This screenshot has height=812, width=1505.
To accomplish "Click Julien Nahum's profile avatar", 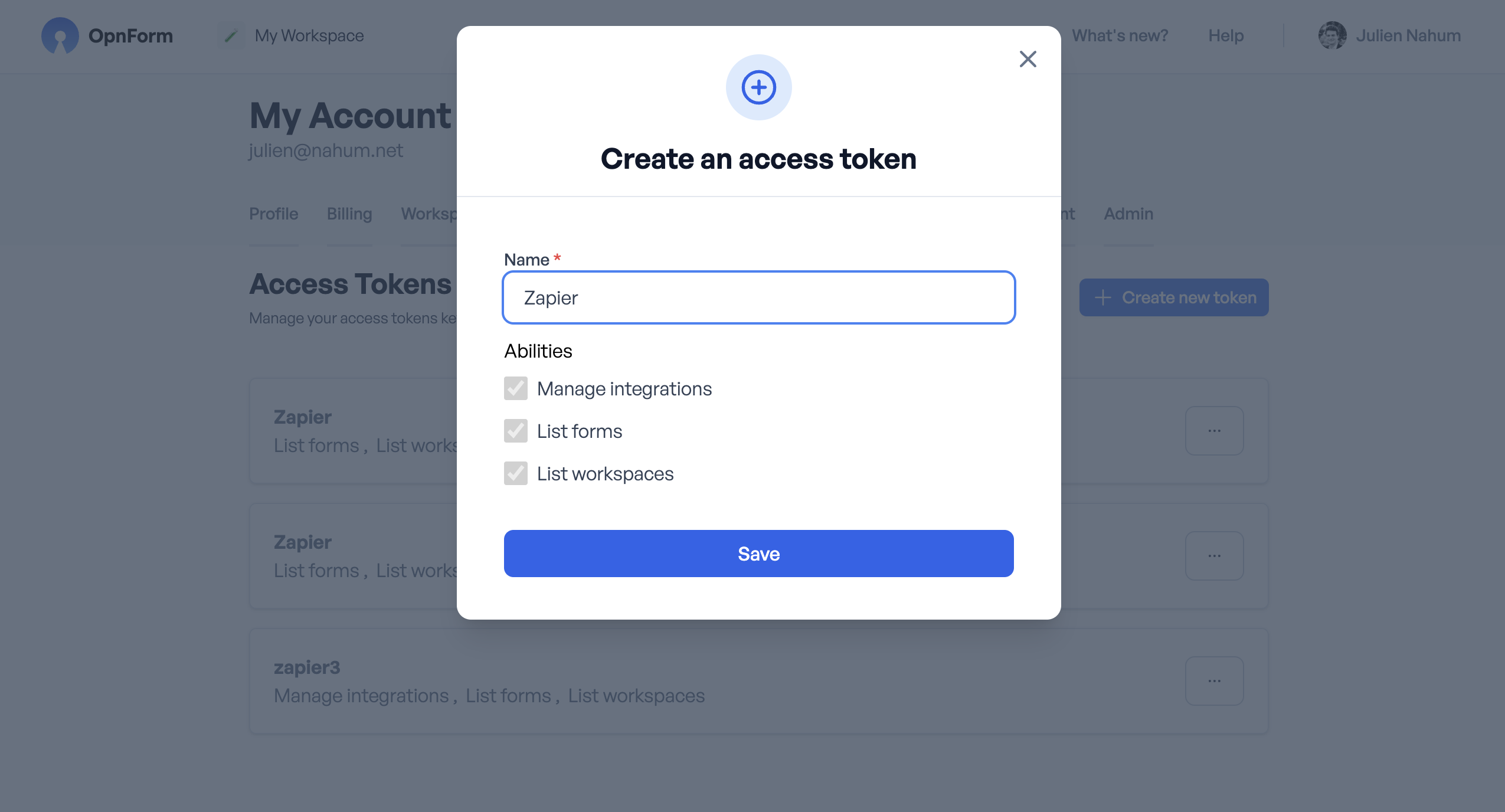I will tap(1333, 36).
